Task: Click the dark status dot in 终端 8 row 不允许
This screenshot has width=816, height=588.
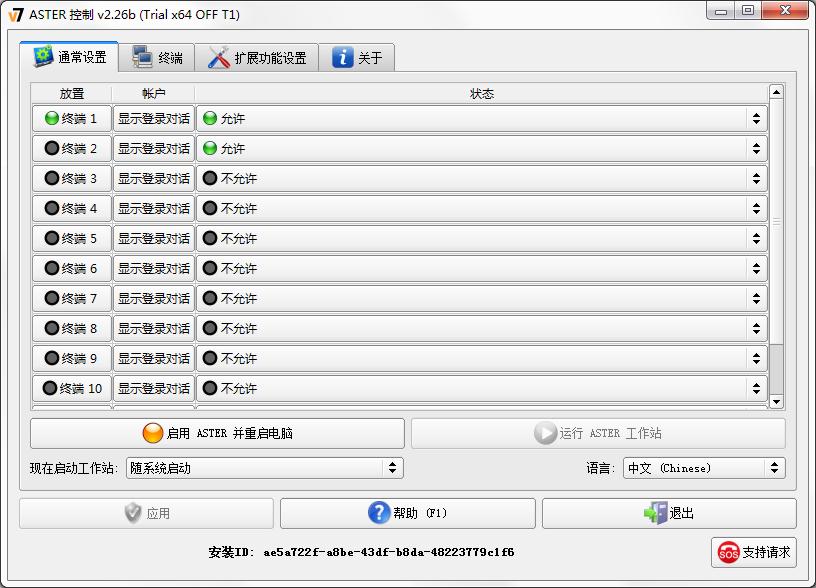Action: coord(210,328)
